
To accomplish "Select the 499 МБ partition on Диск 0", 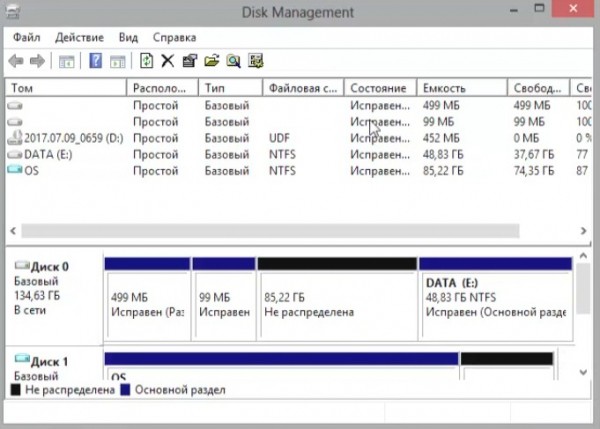I will (x=147, y=299).
